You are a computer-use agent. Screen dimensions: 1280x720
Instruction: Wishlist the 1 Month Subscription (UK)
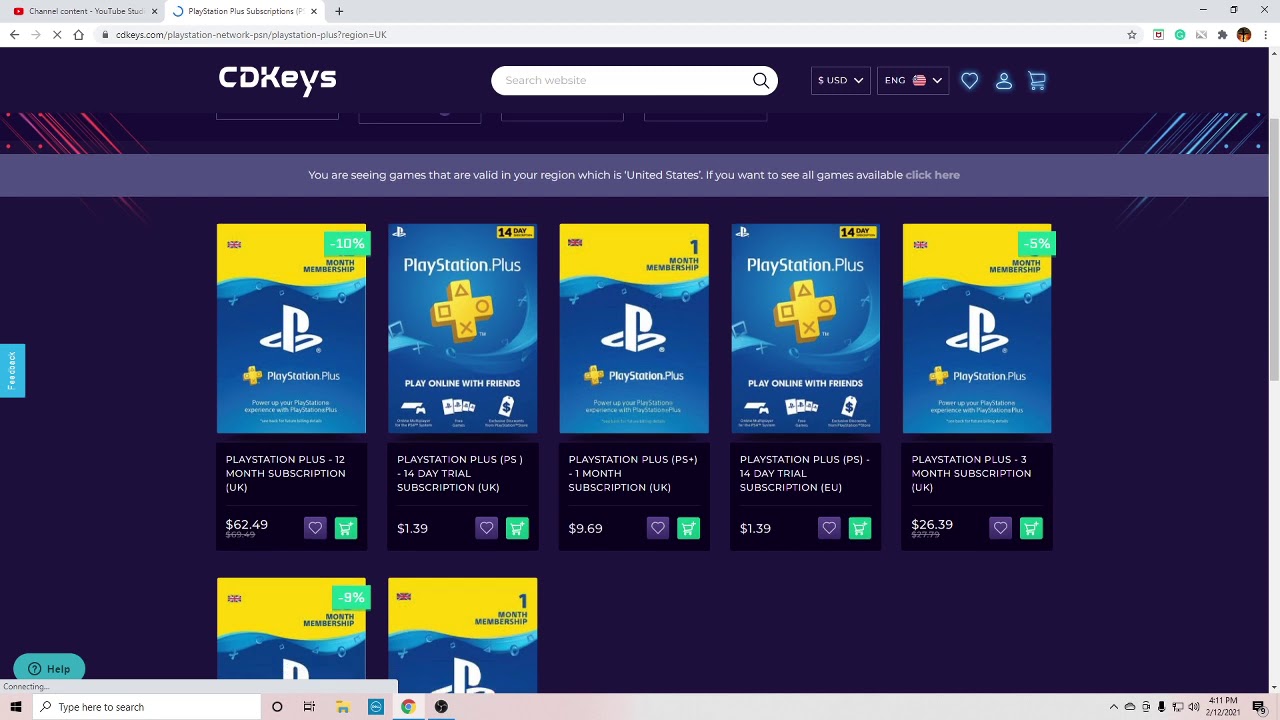[657, 528]
